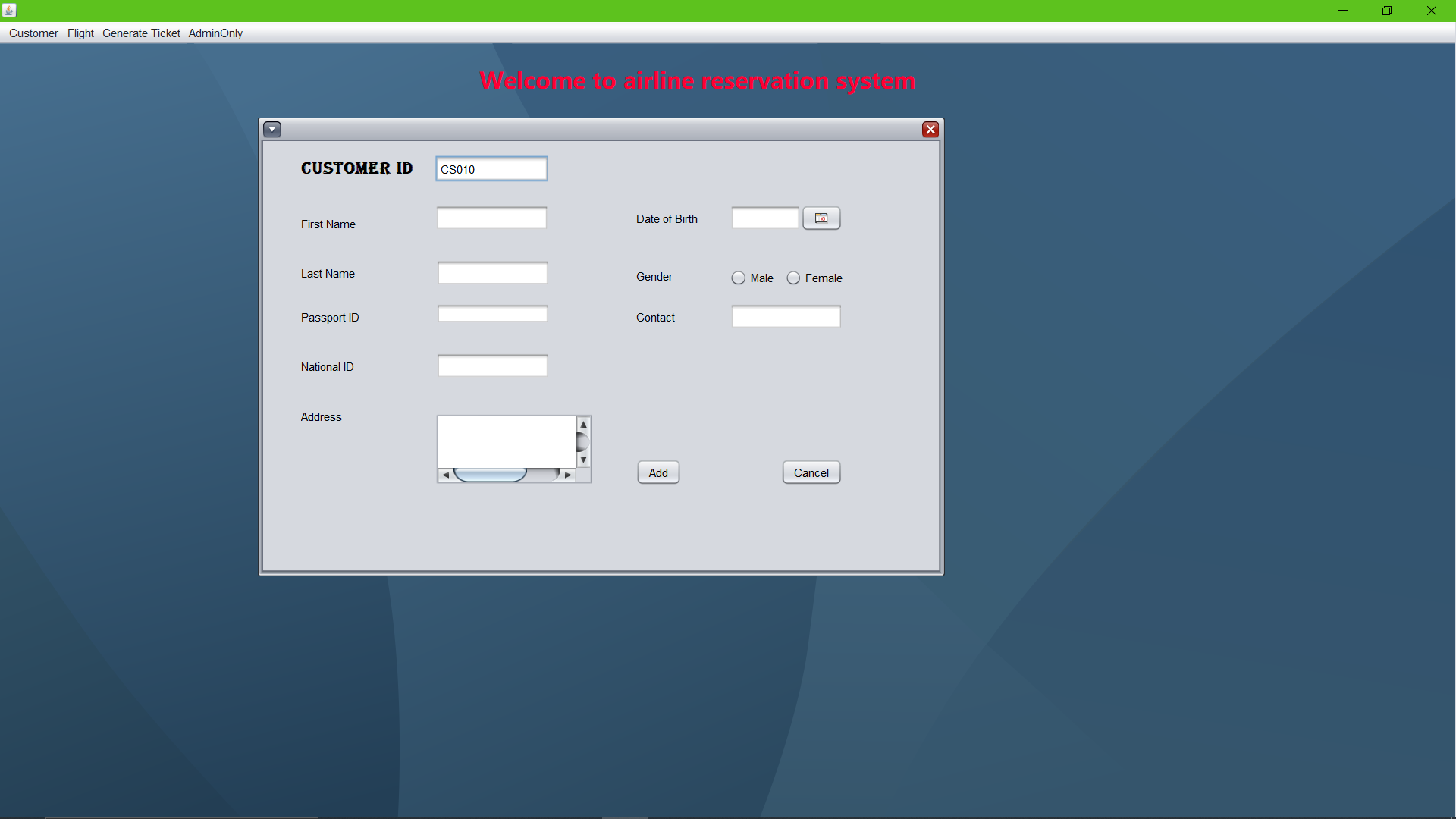The height and width of the screenshot is (819, 1456).
Task: Click the right arrow of horizontal scrollbar
Action: tap(568, 474)
